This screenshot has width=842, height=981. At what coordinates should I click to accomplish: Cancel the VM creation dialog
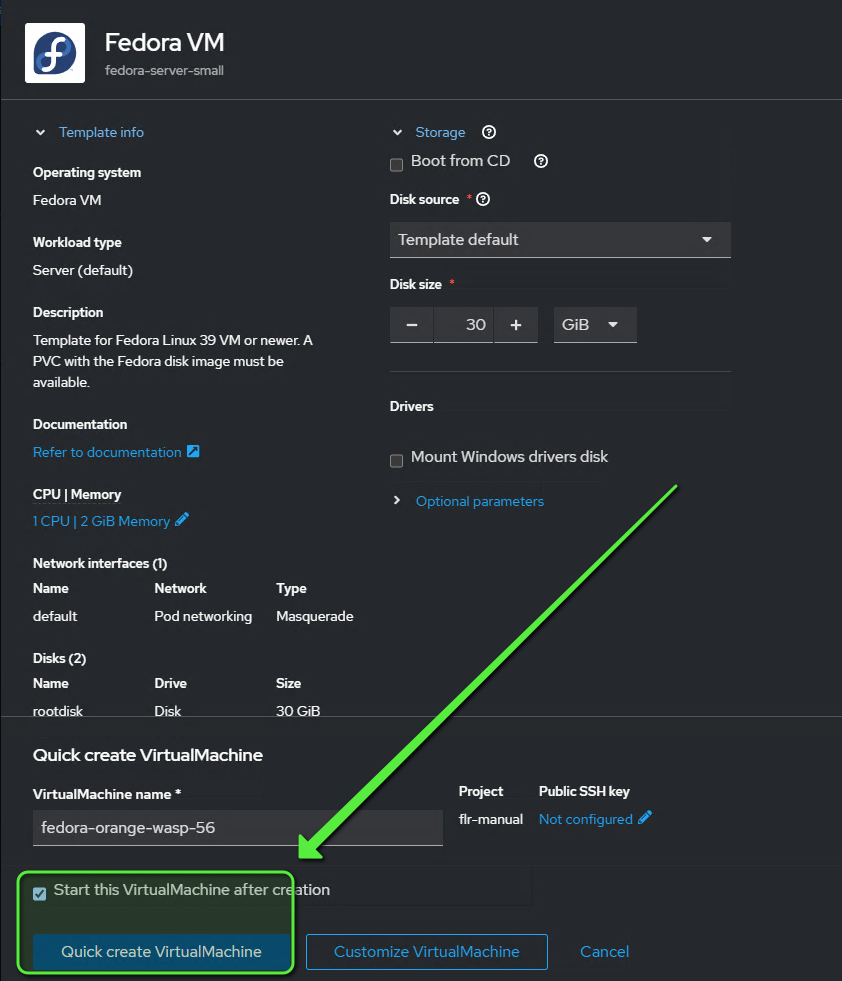(604, 952)
